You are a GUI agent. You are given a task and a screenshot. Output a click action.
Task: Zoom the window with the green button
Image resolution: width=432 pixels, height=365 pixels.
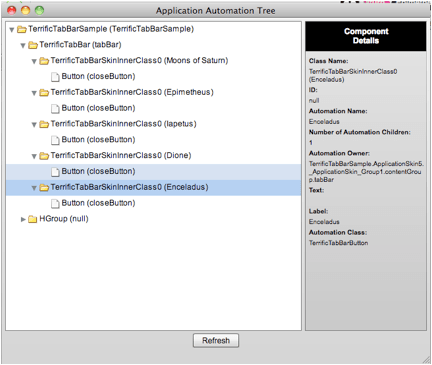click(x=40, y=11)
